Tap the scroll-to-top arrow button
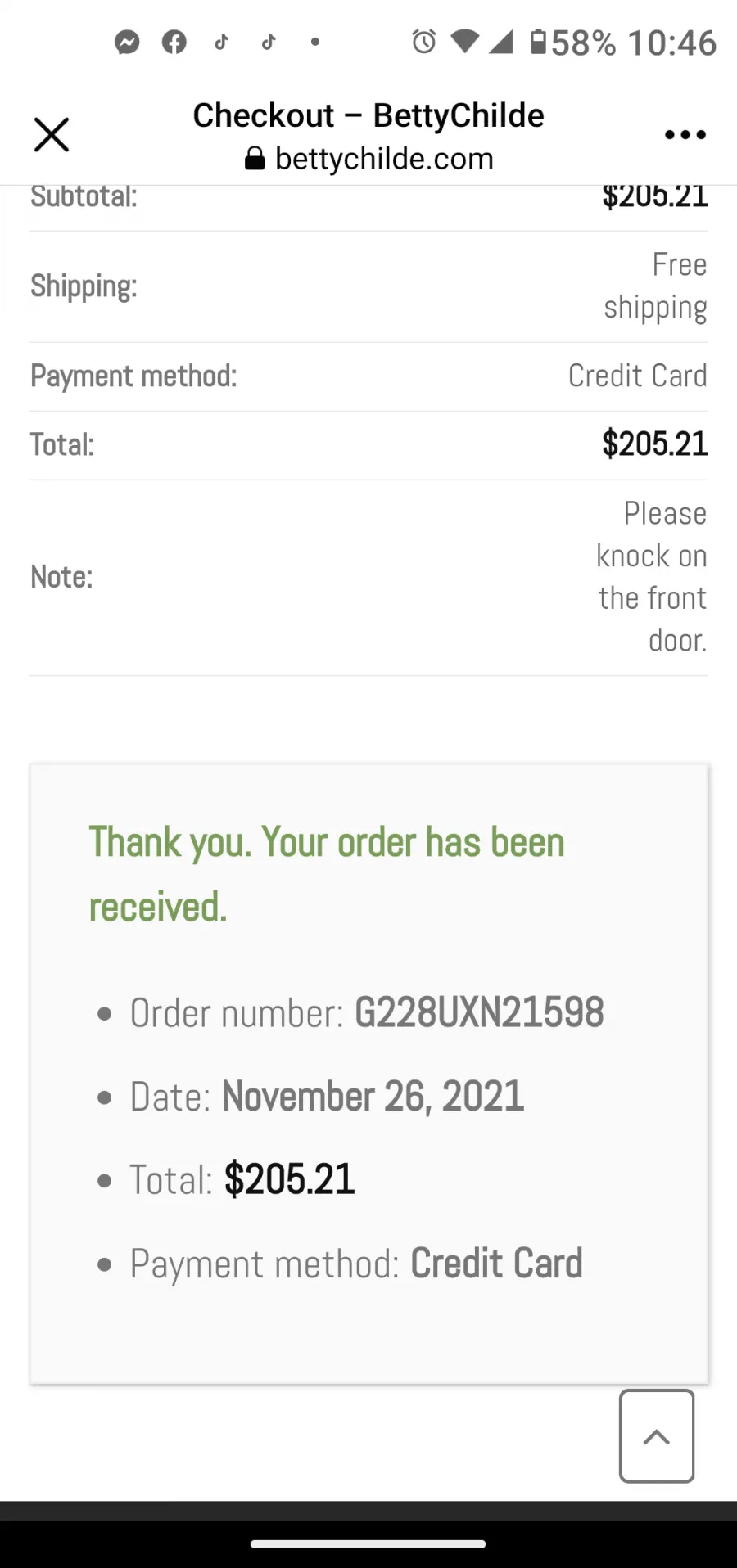 coord(657,1436)
